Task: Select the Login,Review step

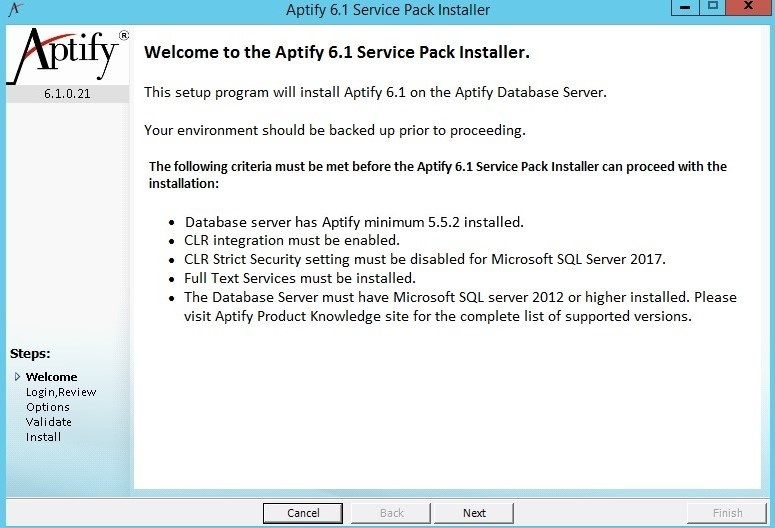Action: tap(61, 392)
